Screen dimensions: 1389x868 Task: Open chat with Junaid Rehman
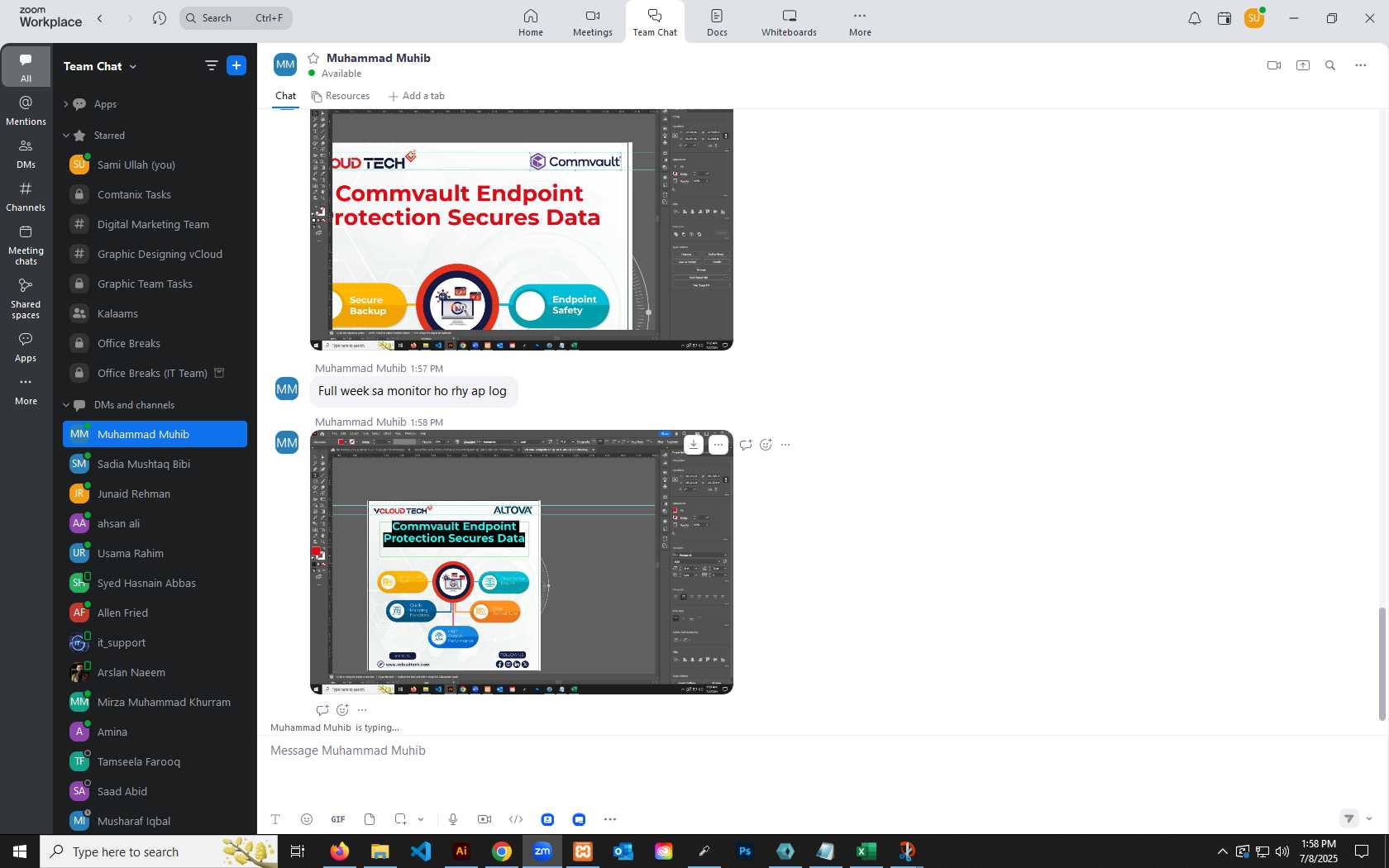(155, 494)
